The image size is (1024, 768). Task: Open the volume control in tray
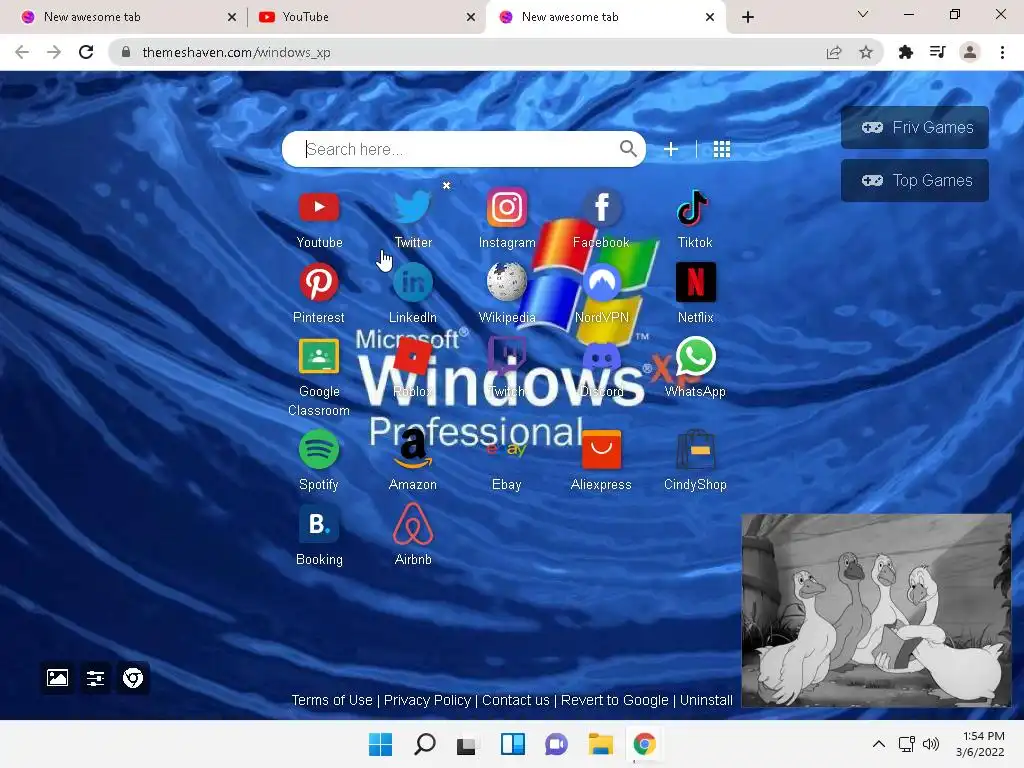[931, 744]
